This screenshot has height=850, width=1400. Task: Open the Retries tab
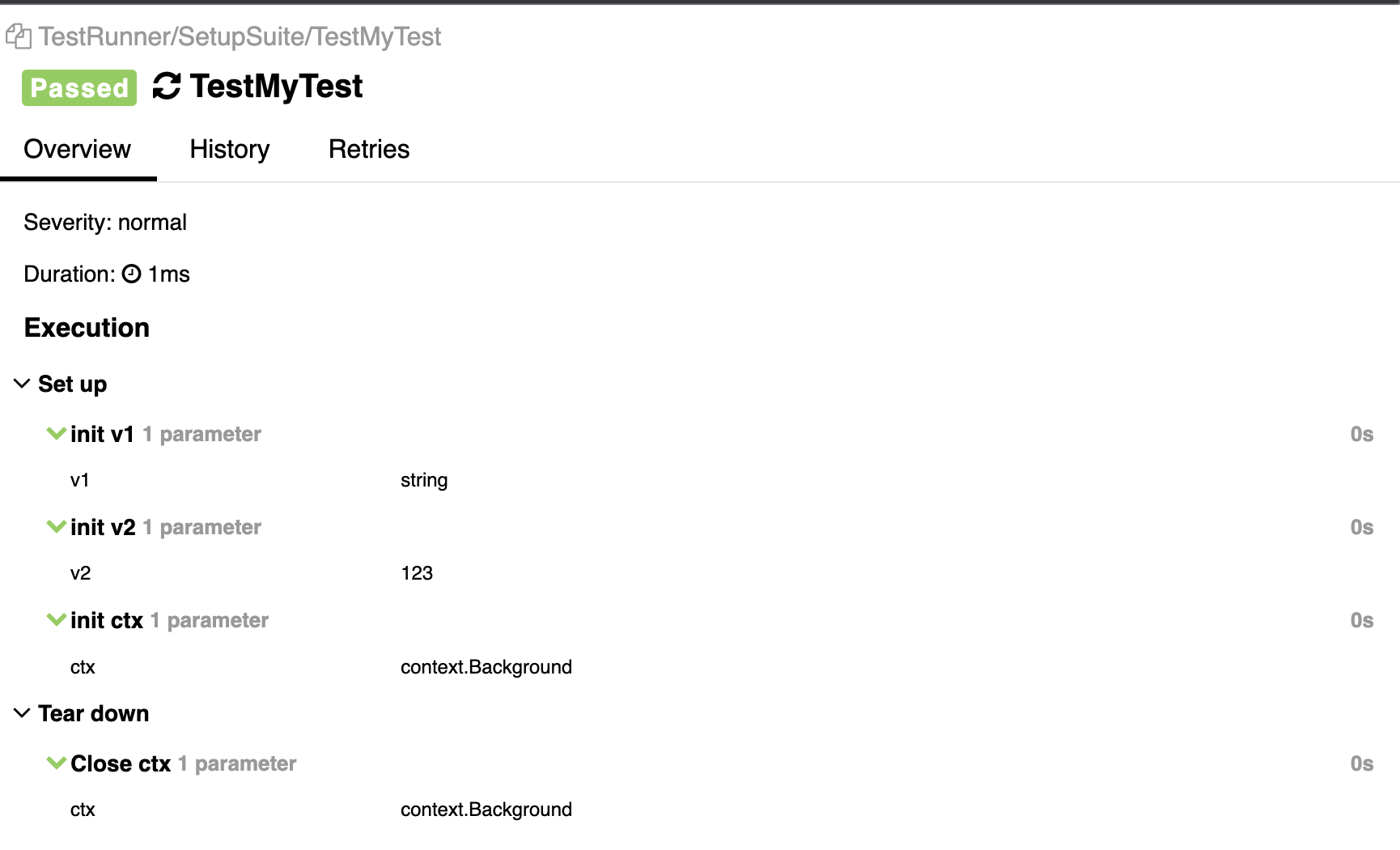click(369, 150)
